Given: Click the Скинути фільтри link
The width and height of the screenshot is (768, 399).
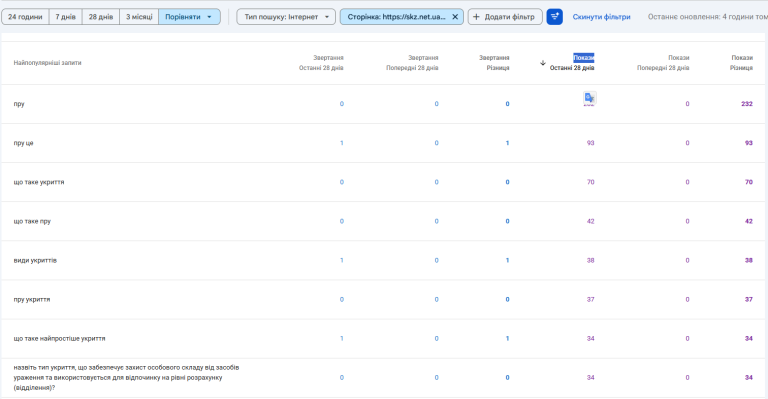Looking at the screenshot, I should pyautogui.click(x=601, y=17).
